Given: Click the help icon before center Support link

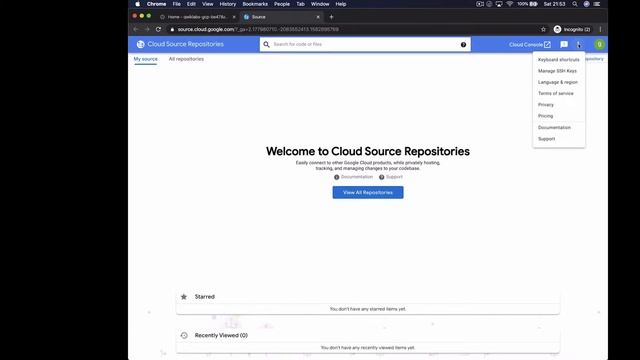Looking at the screenshot, I should click(x=382, y=177).
